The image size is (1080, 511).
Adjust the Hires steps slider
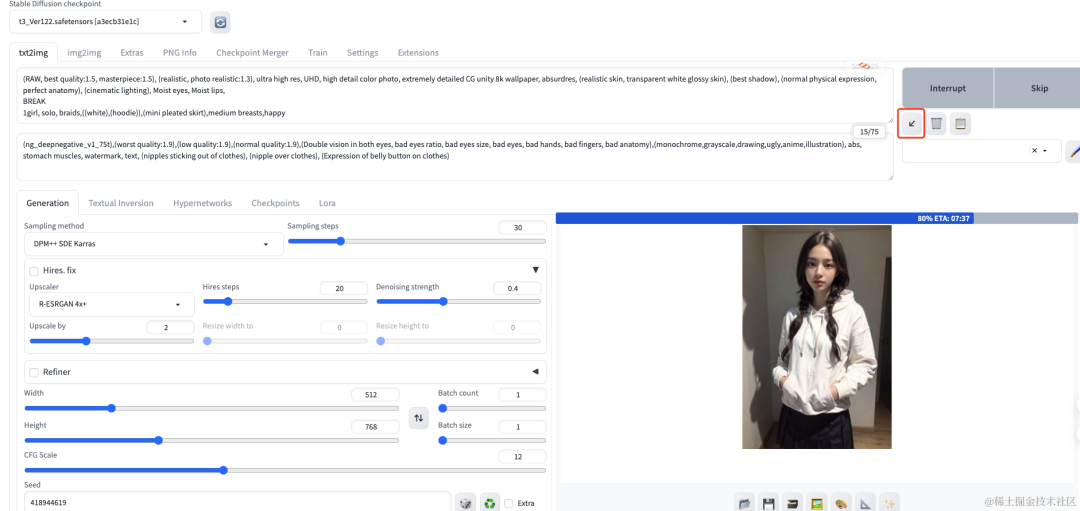point(285,301)
